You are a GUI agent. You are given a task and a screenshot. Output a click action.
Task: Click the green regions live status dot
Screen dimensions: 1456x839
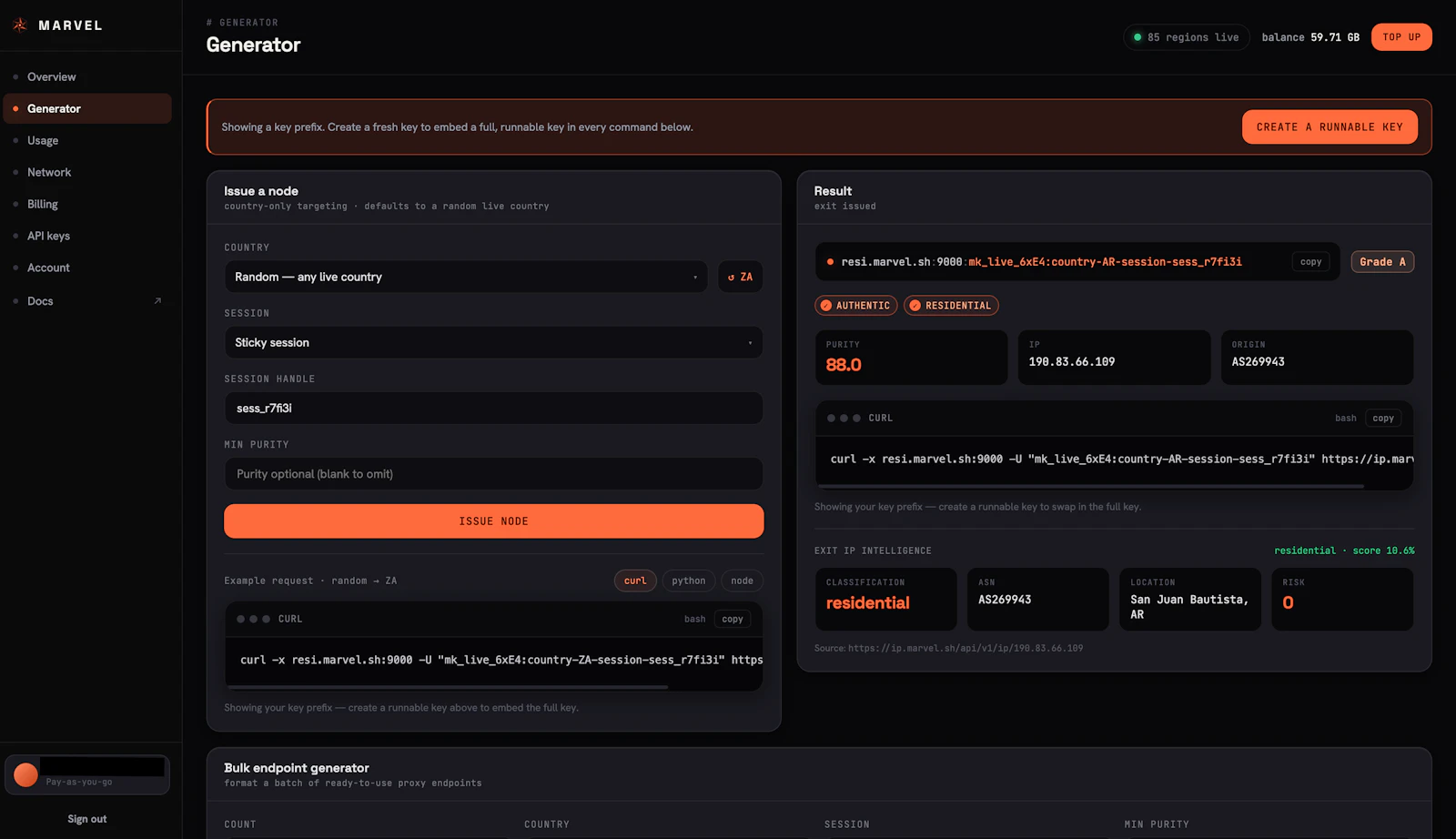coord(1137,37)
